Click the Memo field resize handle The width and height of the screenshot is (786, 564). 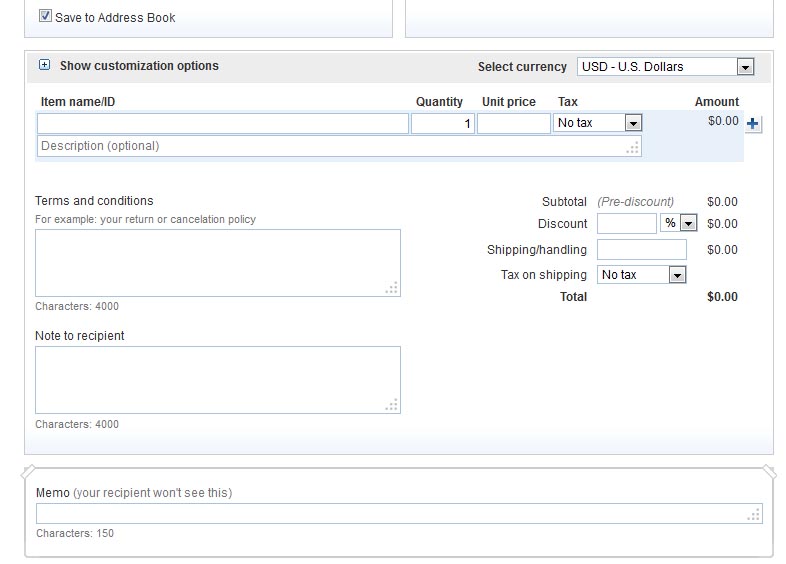754,515
